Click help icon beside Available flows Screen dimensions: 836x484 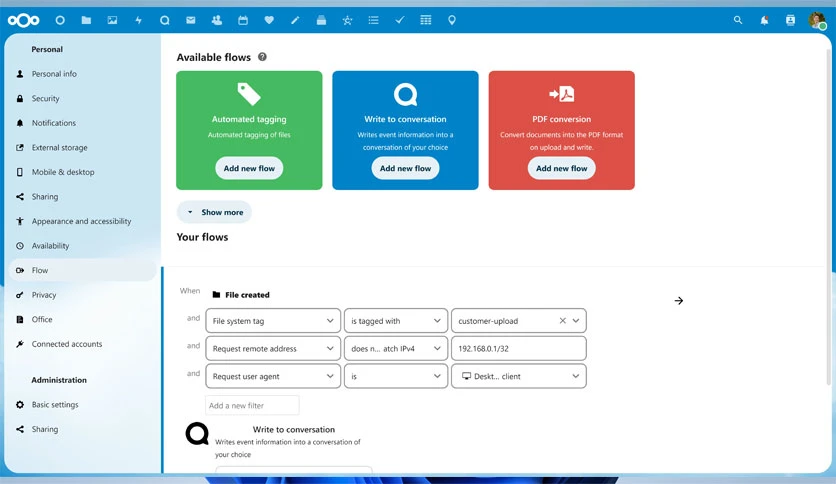tap(262, 57)
